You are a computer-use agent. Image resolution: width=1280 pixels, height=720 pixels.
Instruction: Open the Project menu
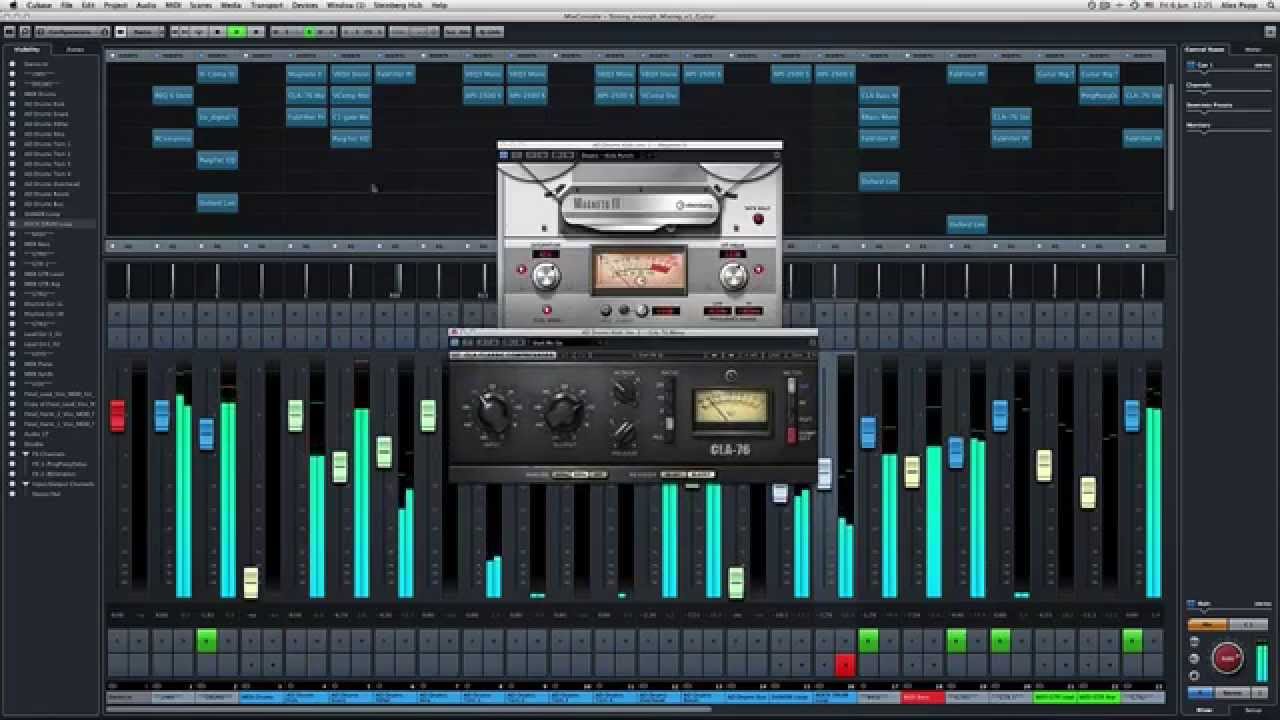[115, 5]
